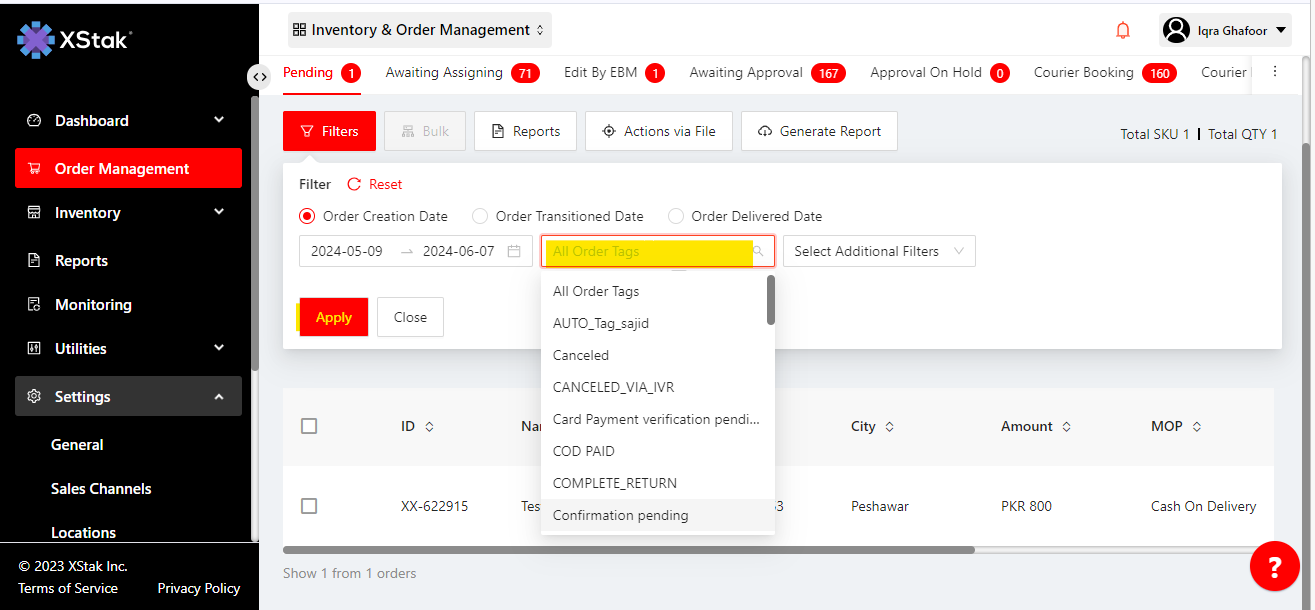Open Select Additional Filters dropdown
The width and height of the screenshot is (1315, 610).
point(878,252)
